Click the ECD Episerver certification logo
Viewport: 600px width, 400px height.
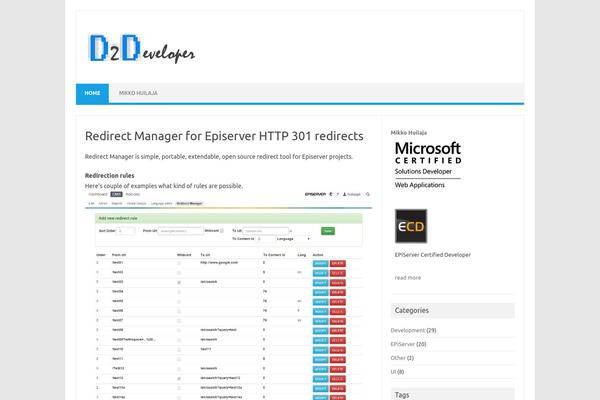(411, 226)
